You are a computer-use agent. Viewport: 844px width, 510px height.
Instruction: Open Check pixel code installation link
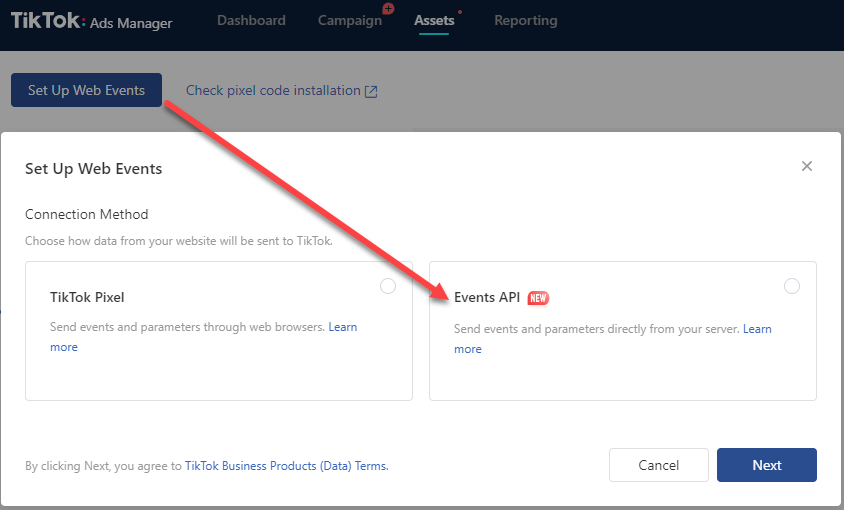point(273,91)
